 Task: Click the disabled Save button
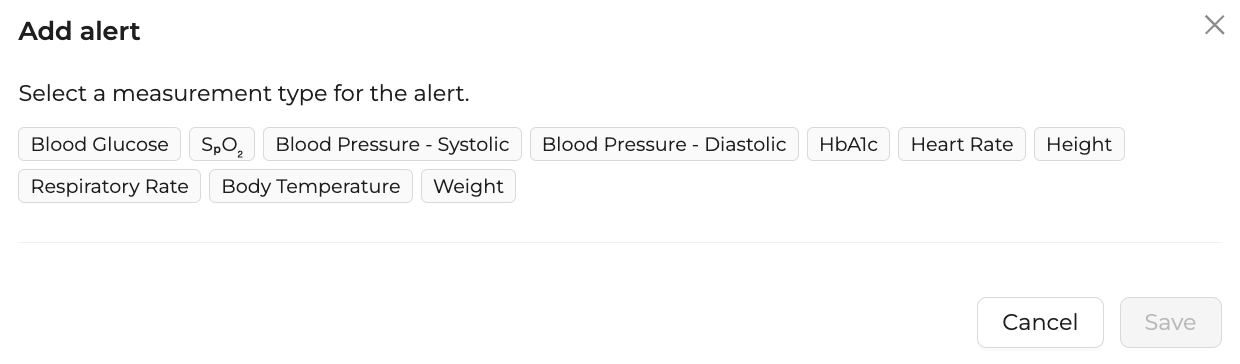(x=1170, y=322)
